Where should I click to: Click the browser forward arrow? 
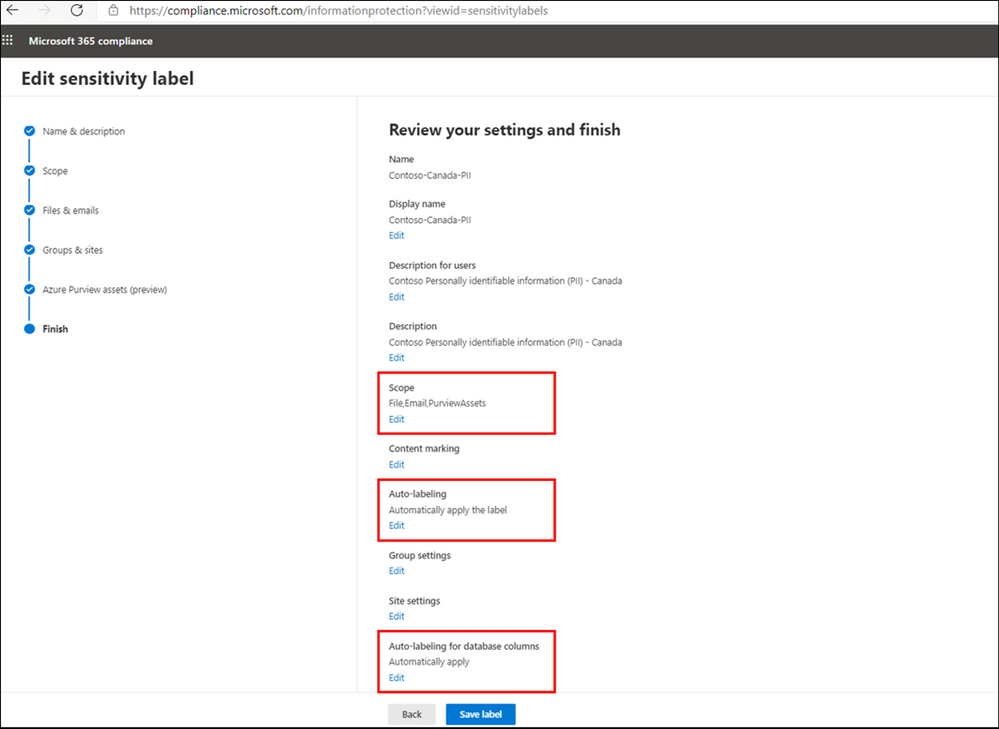(x=45, y=10)
